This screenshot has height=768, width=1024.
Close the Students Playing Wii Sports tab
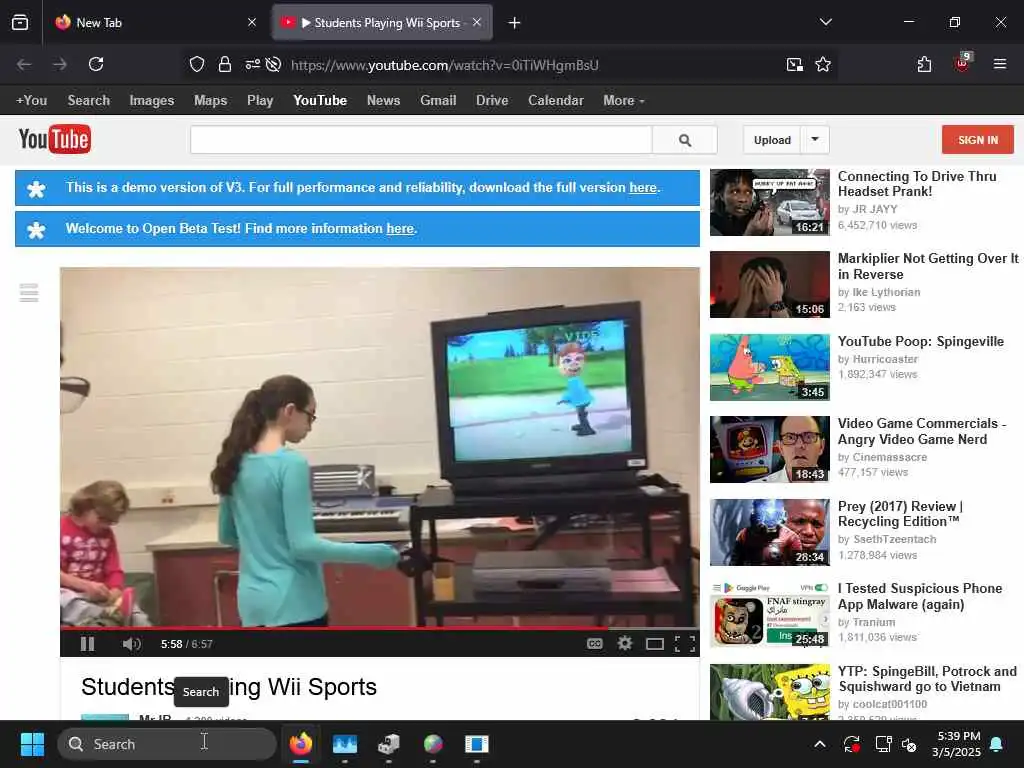tap(477, 22)
